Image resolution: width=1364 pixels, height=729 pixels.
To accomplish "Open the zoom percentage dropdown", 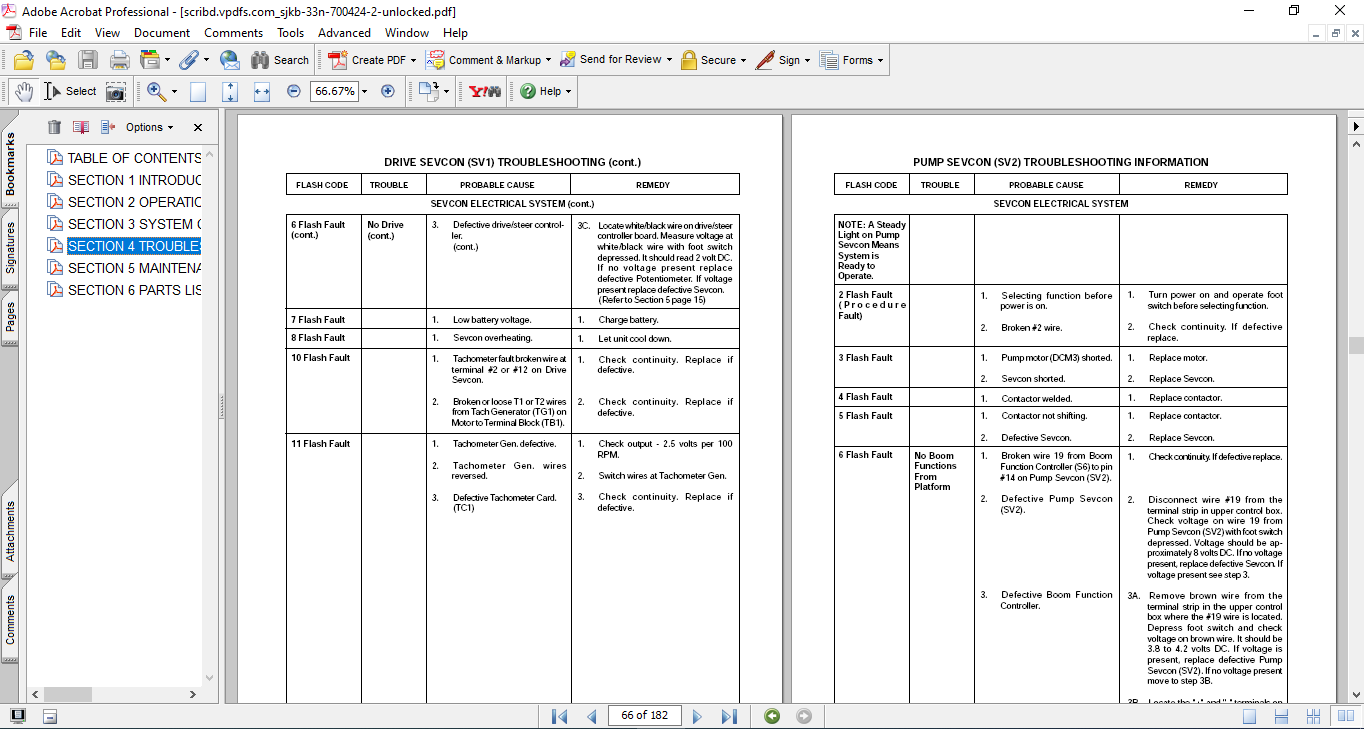I will [364, 92].
